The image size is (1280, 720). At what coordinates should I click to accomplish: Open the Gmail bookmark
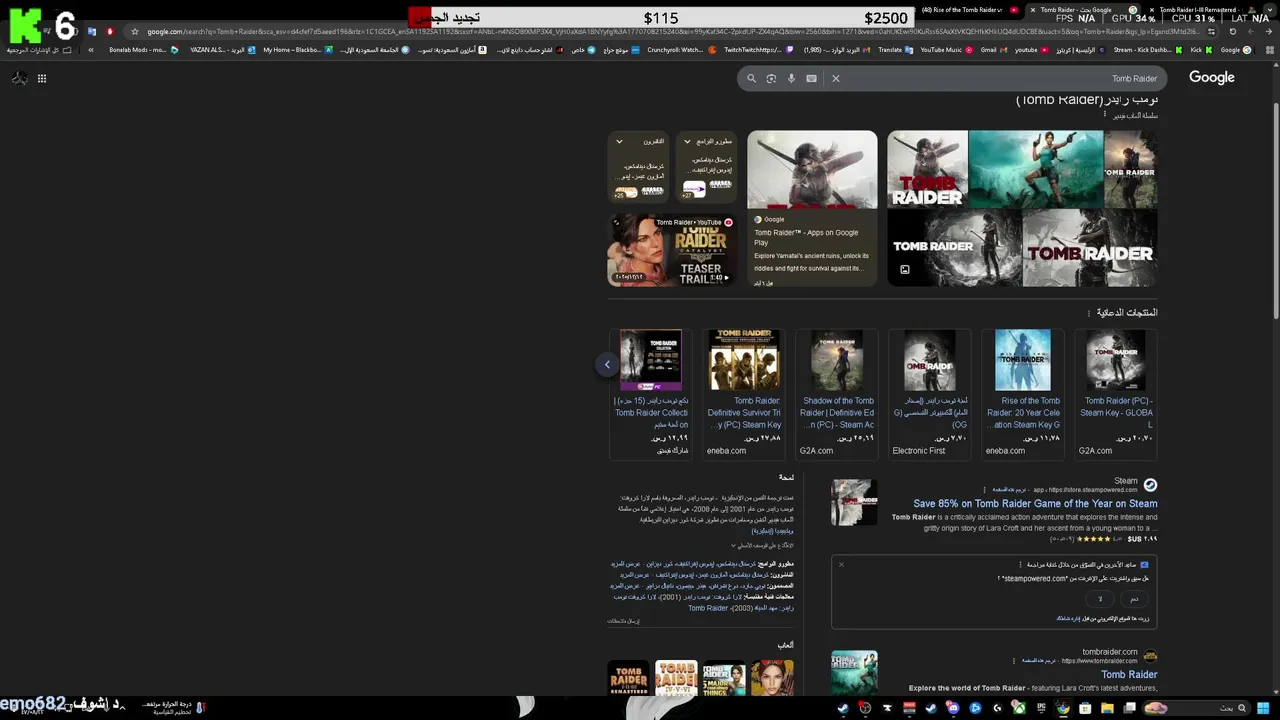click(x=994, y=49)
